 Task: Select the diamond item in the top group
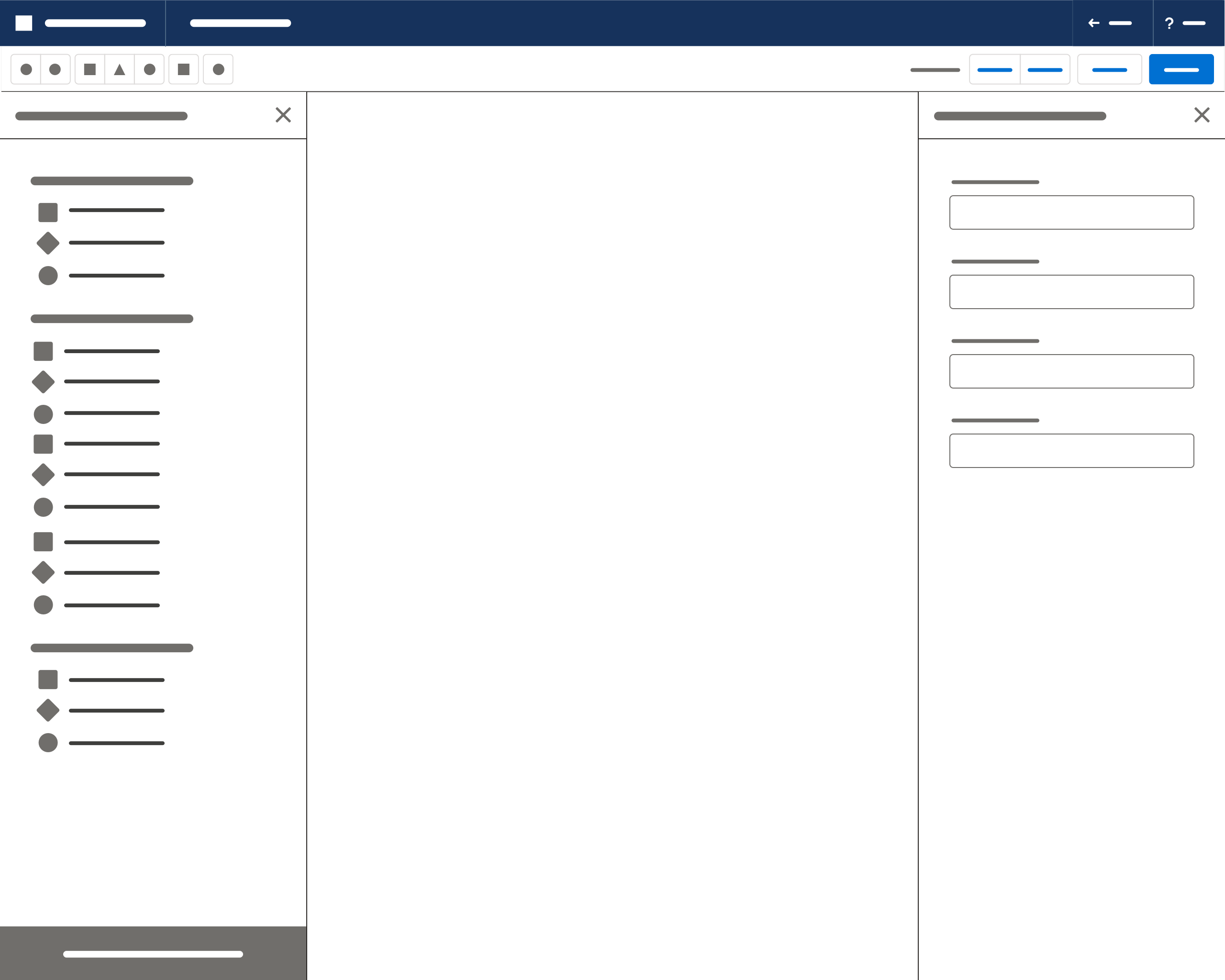(48, 243)
